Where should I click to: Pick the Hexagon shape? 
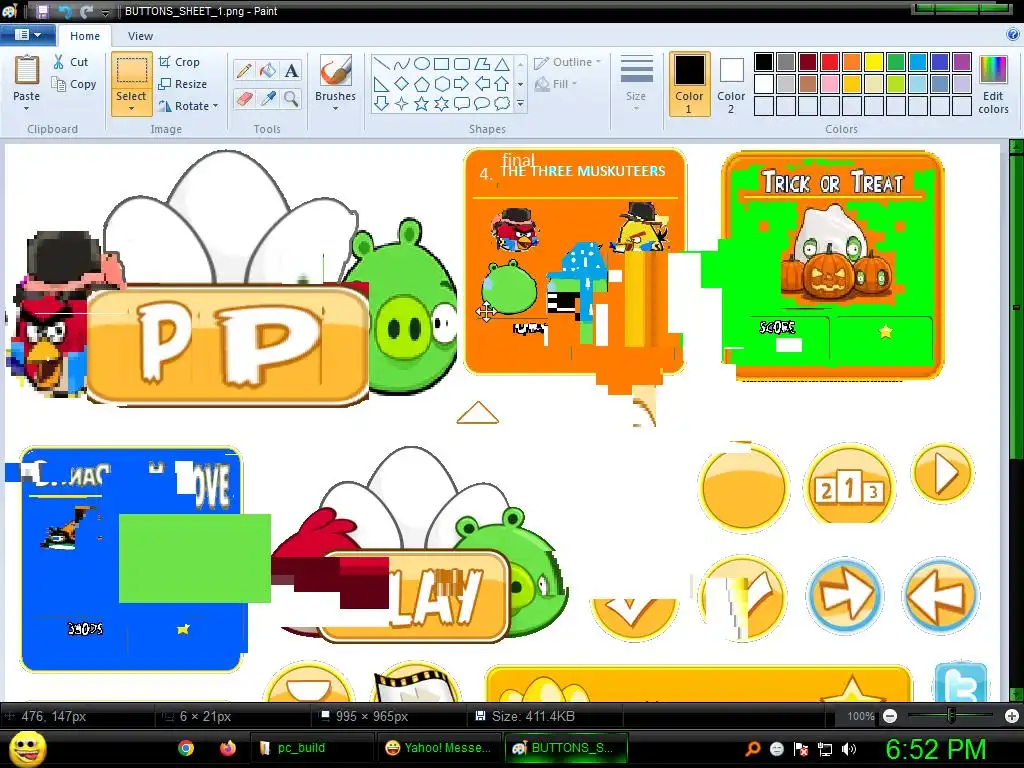coord(442,84)
